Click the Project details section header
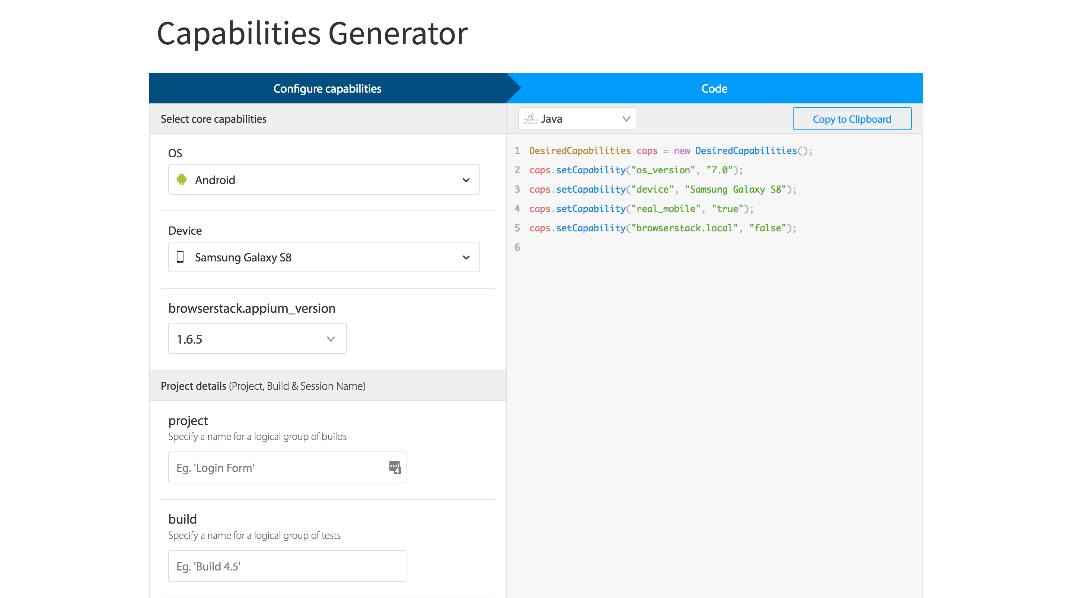The image size is (1072, 598). coord(263,386)
